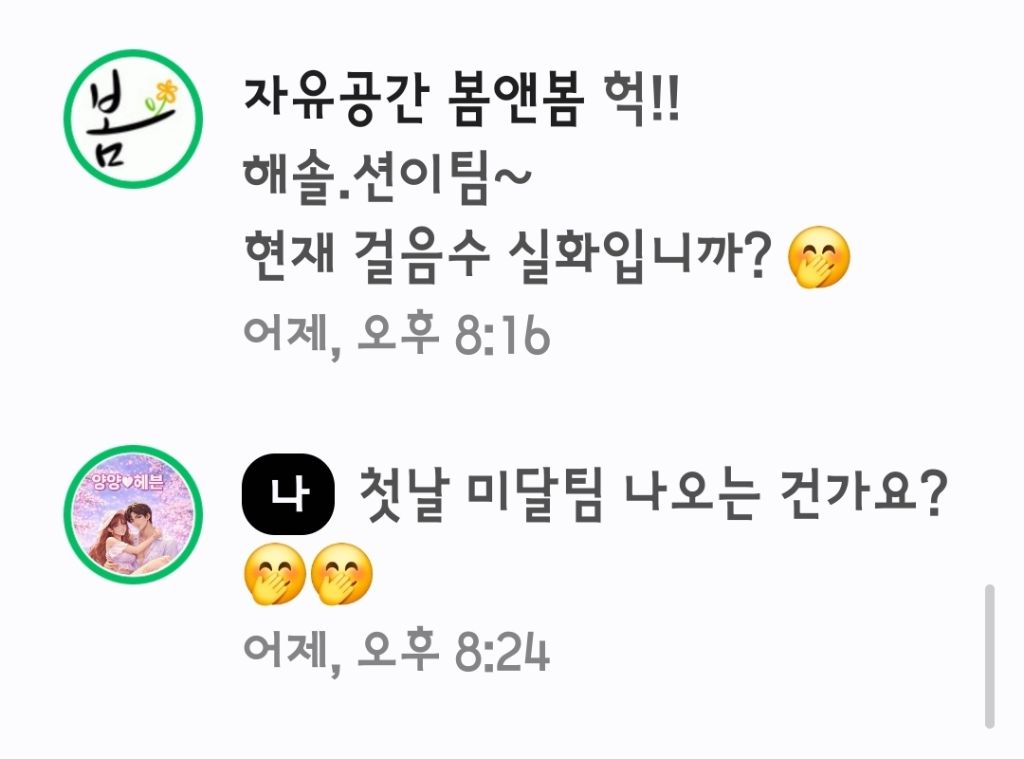This screenshot has width=1024, height=759.
Task: Tap the black 나 badge
Action: pyautogui.click(x=288, y=493)
